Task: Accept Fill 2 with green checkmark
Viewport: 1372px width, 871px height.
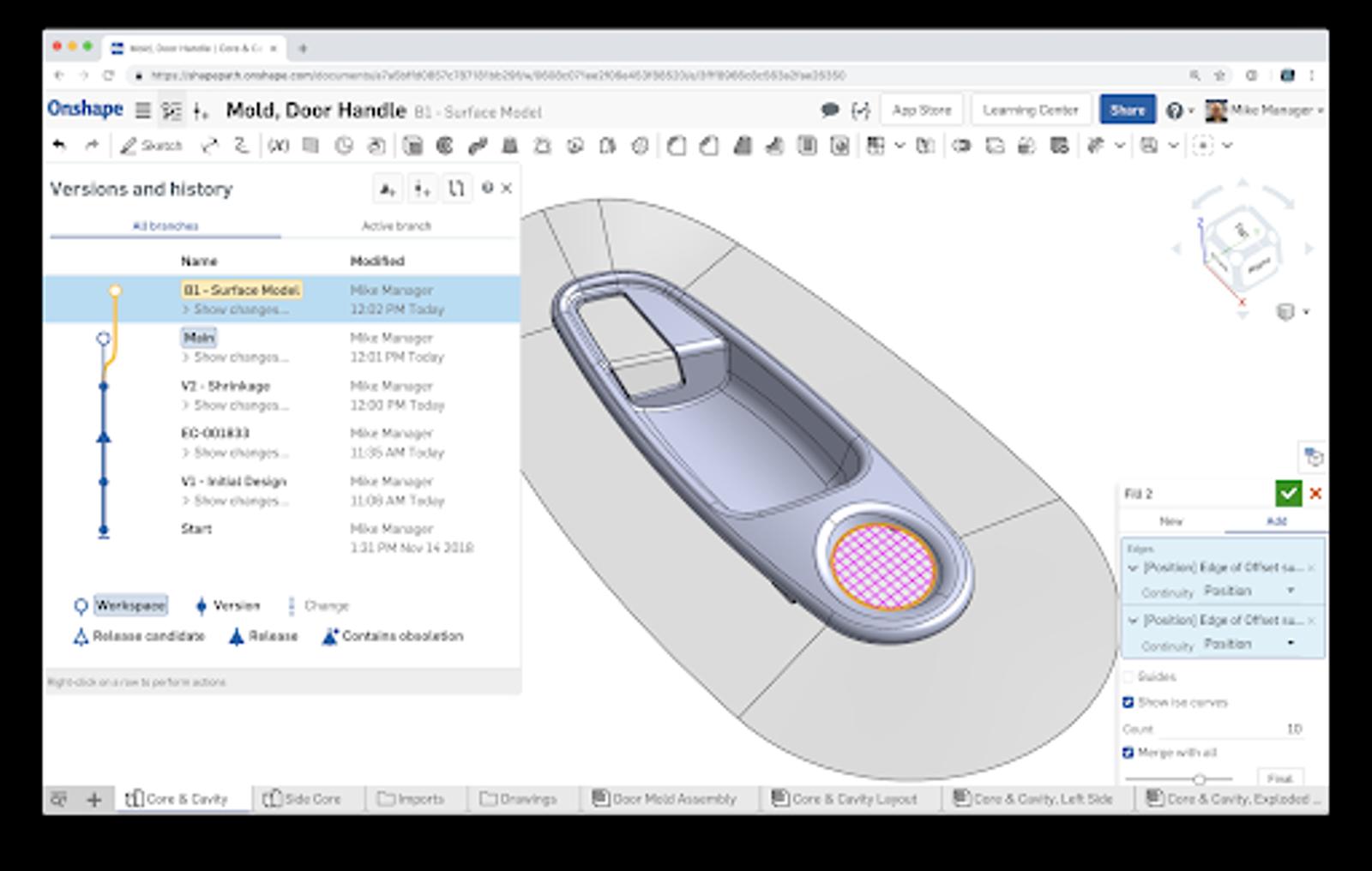Action: [1288, 493]
